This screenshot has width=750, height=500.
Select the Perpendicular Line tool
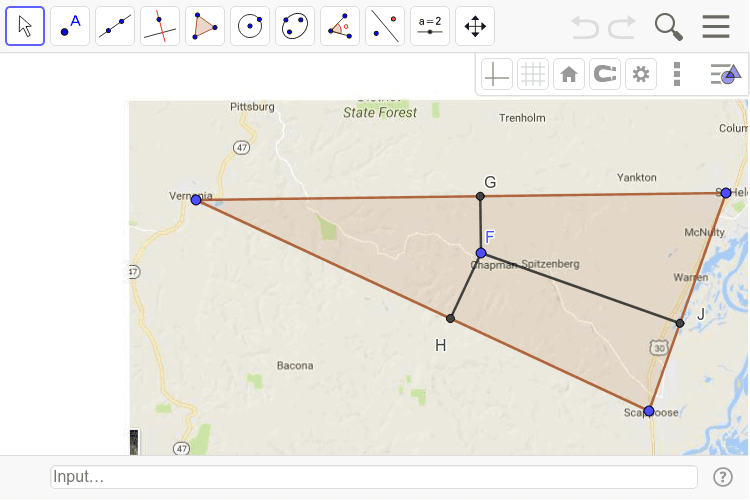tap(160, 26)
